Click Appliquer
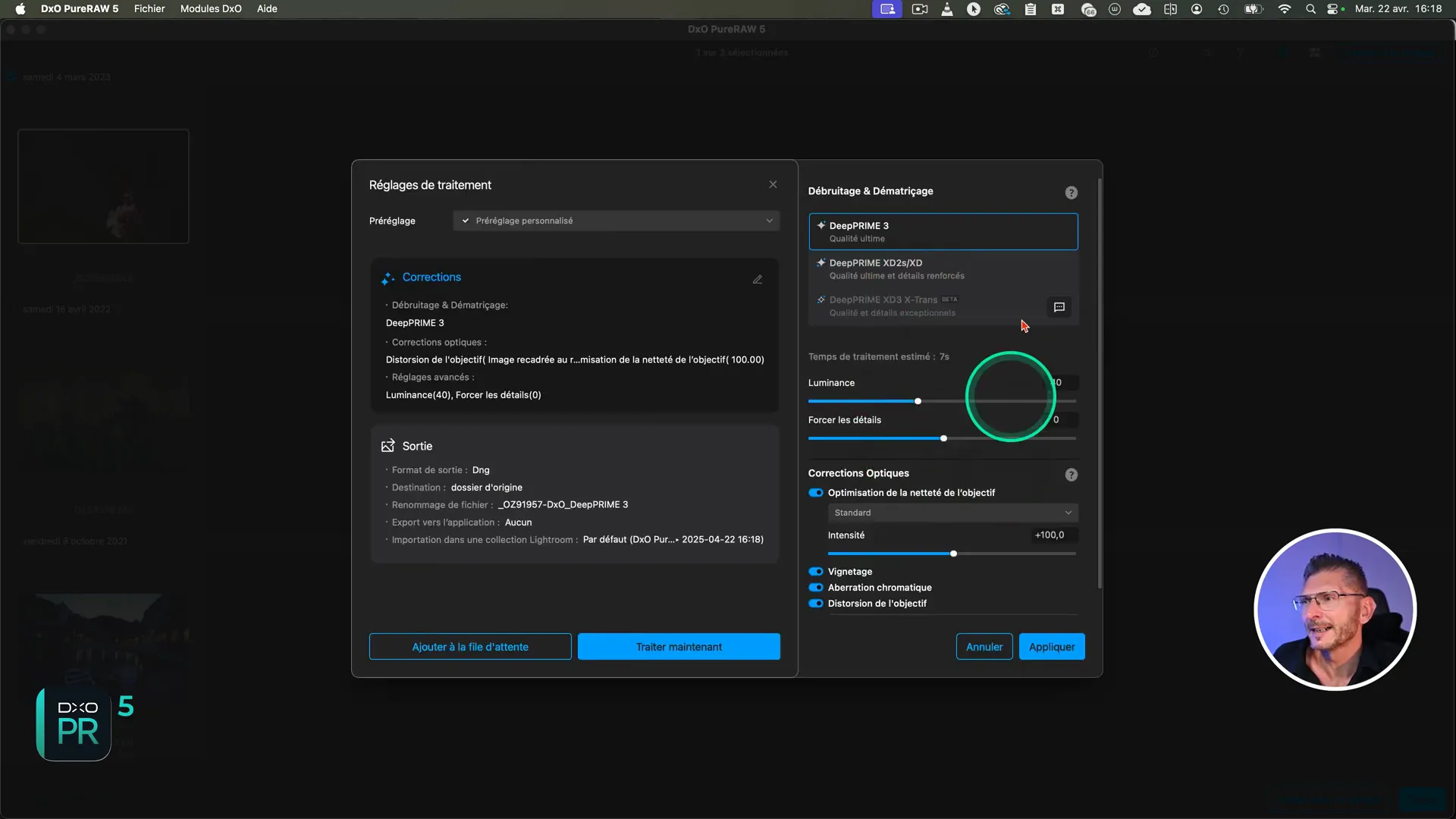 1052,647
